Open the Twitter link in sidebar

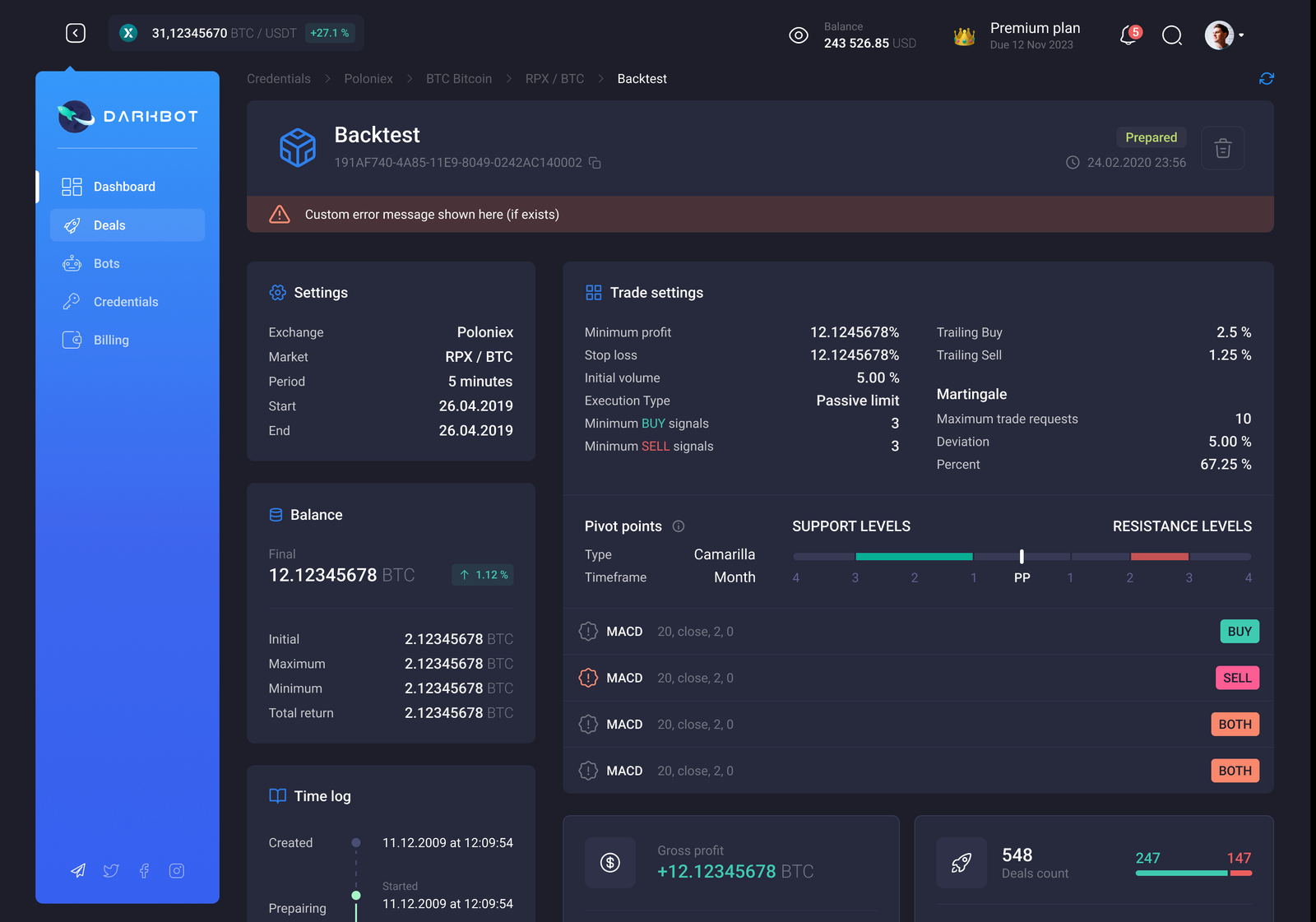click(x=111, y=871)
